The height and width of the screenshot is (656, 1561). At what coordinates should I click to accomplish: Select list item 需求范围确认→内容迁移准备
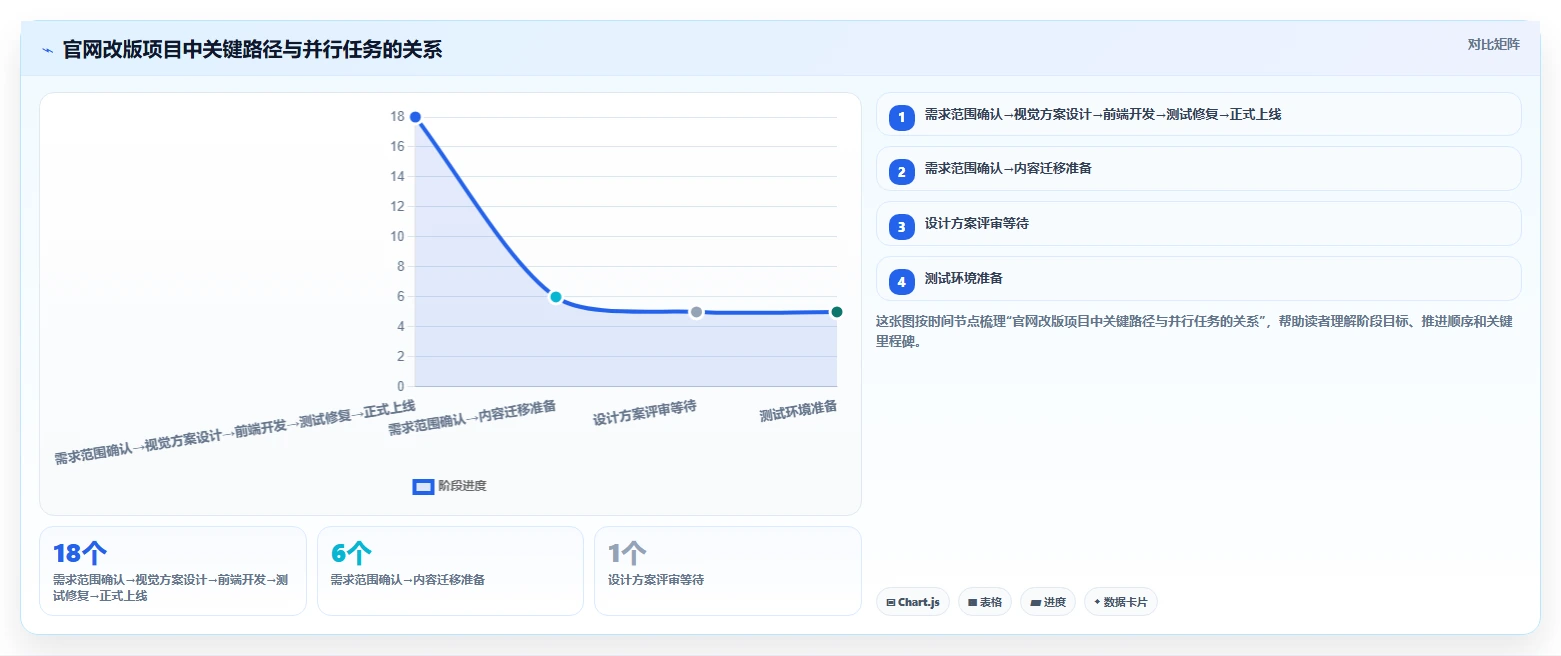tap(1198, 169)
